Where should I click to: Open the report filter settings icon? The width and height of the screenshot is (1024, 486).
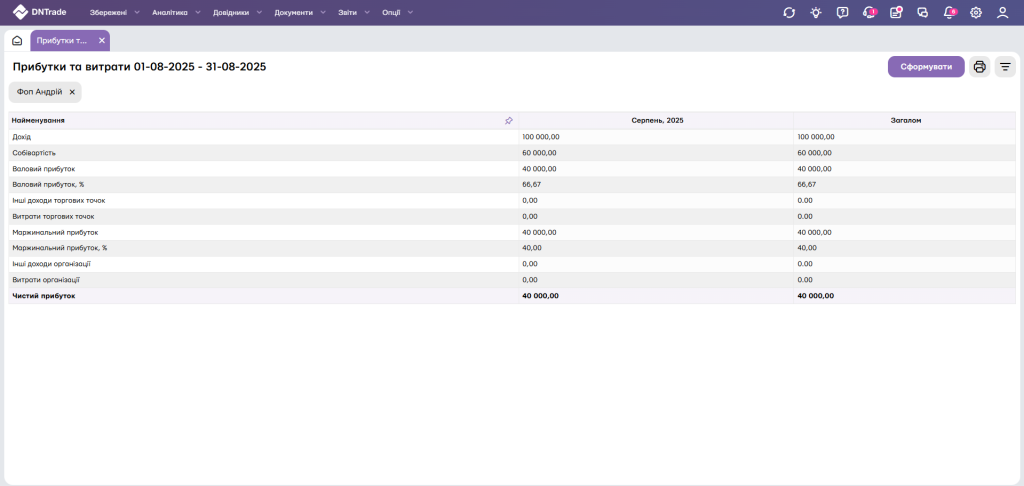point(1005,67)
